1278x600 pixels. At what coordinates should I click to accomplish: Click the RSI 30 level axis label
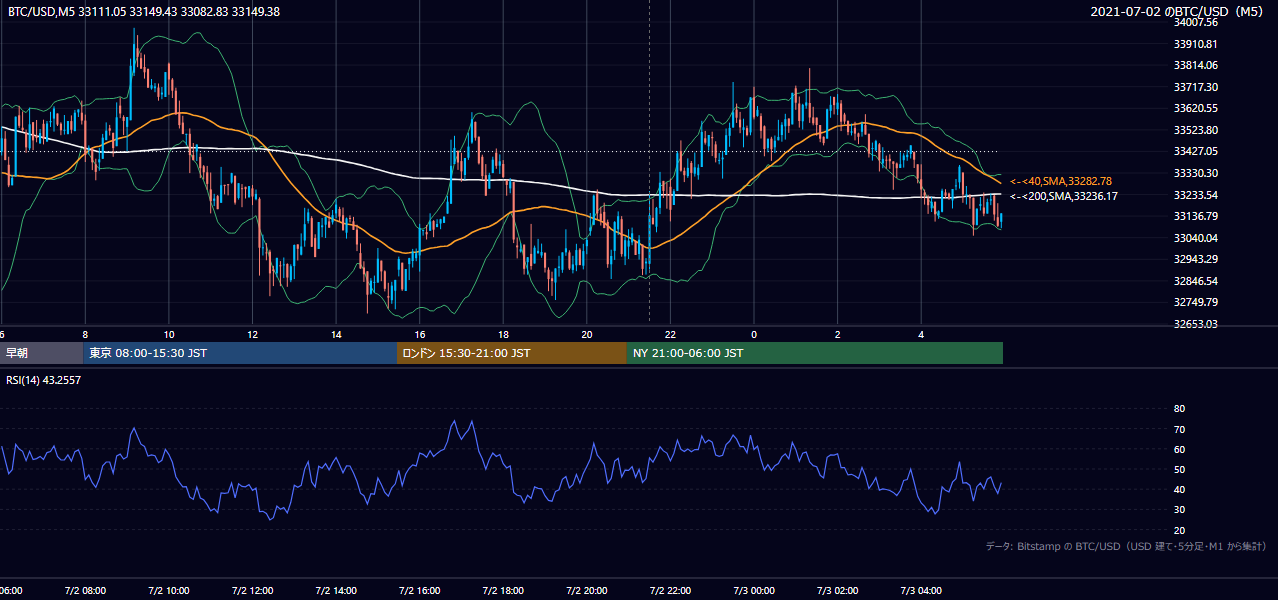[1179, 510]
